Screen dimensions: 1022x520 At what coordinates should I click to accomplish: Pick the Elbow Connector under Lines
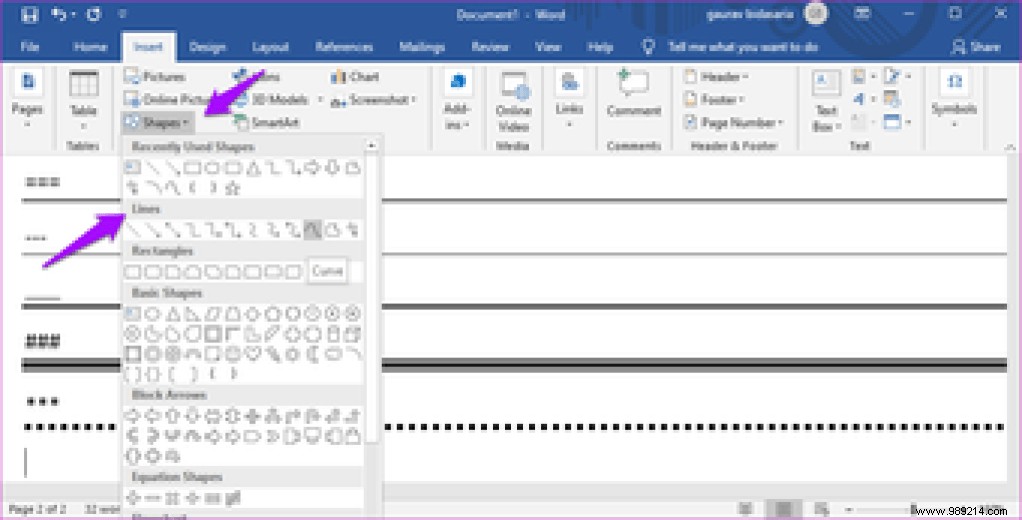(x=193, y=229)
